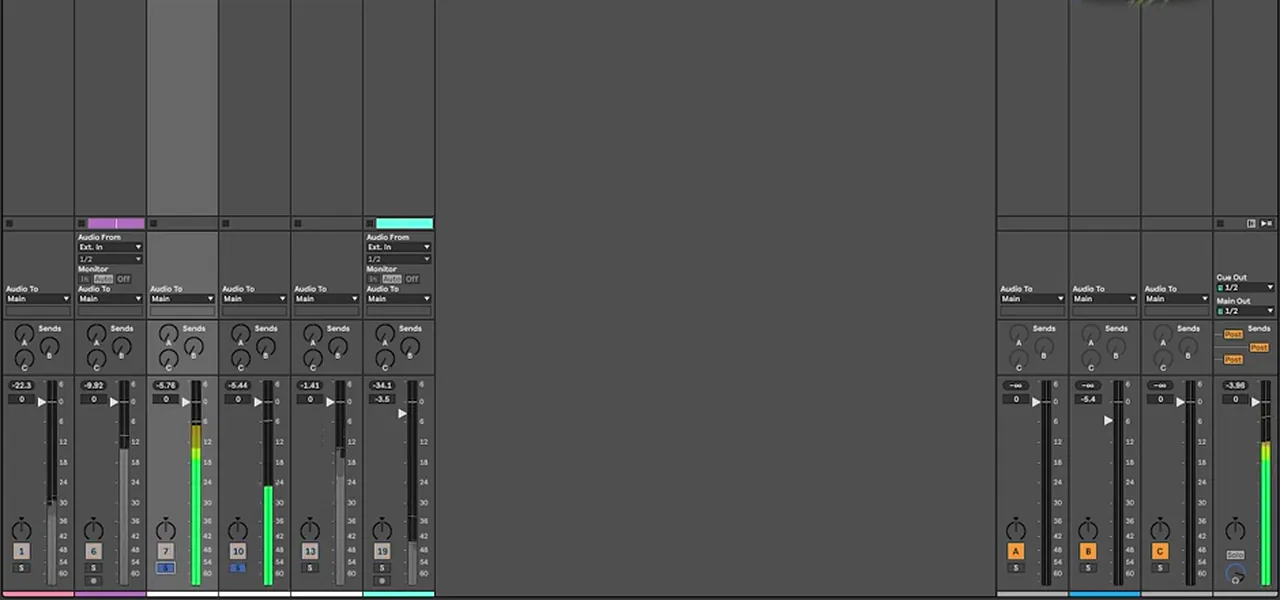The image size is (1280, 600).
Task: Click the clip stop button on track 13
Action: tap(298, 224)
